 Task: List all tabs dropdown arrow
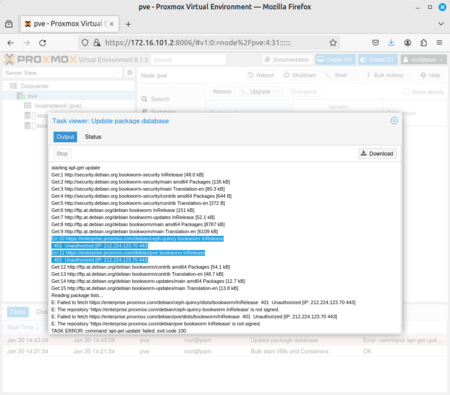pyautogui.click(x=441, y=24)
